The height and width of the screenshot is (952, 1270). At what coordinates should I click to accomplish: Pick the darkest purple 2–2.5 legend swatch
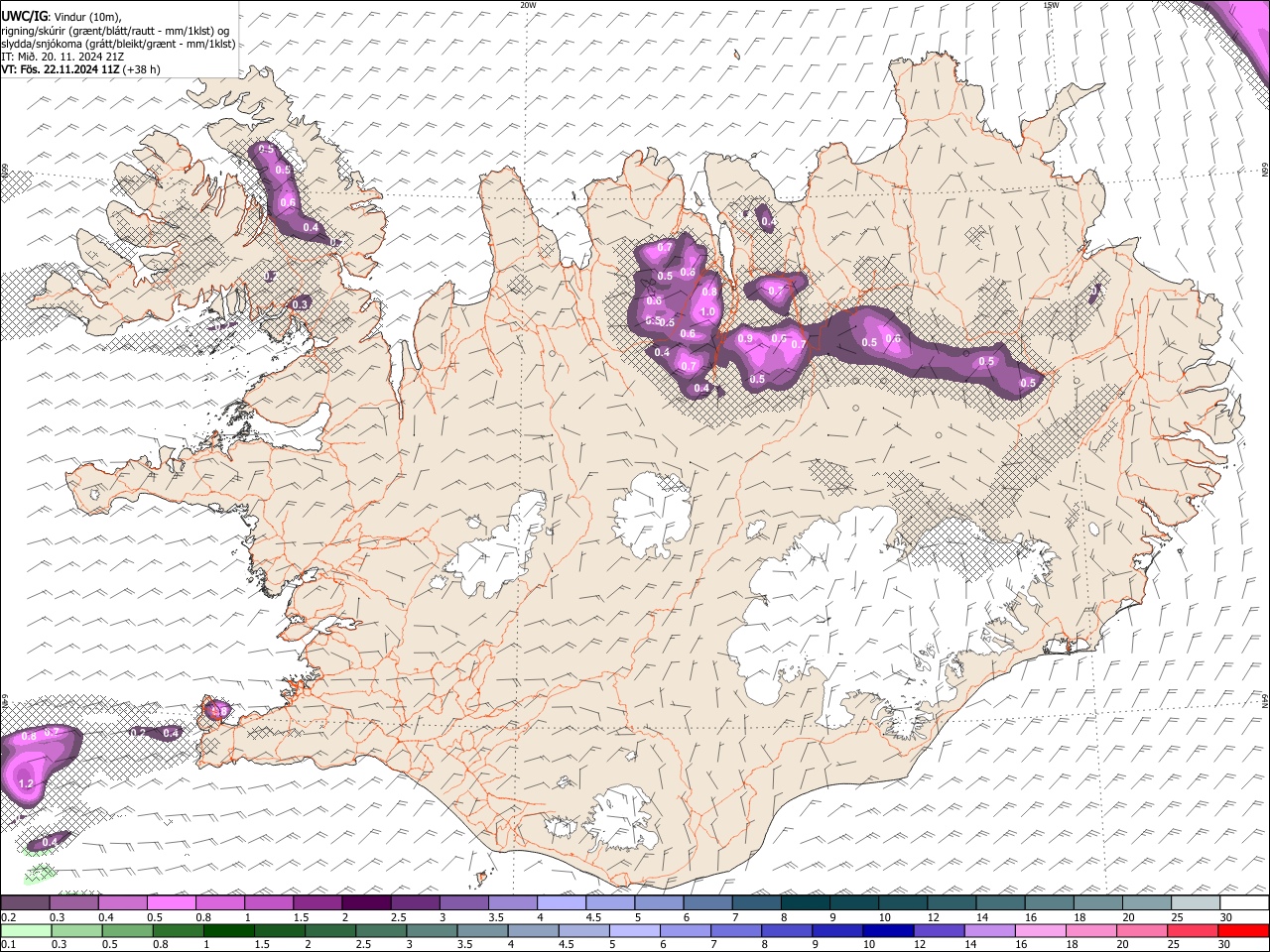point(365,903)
